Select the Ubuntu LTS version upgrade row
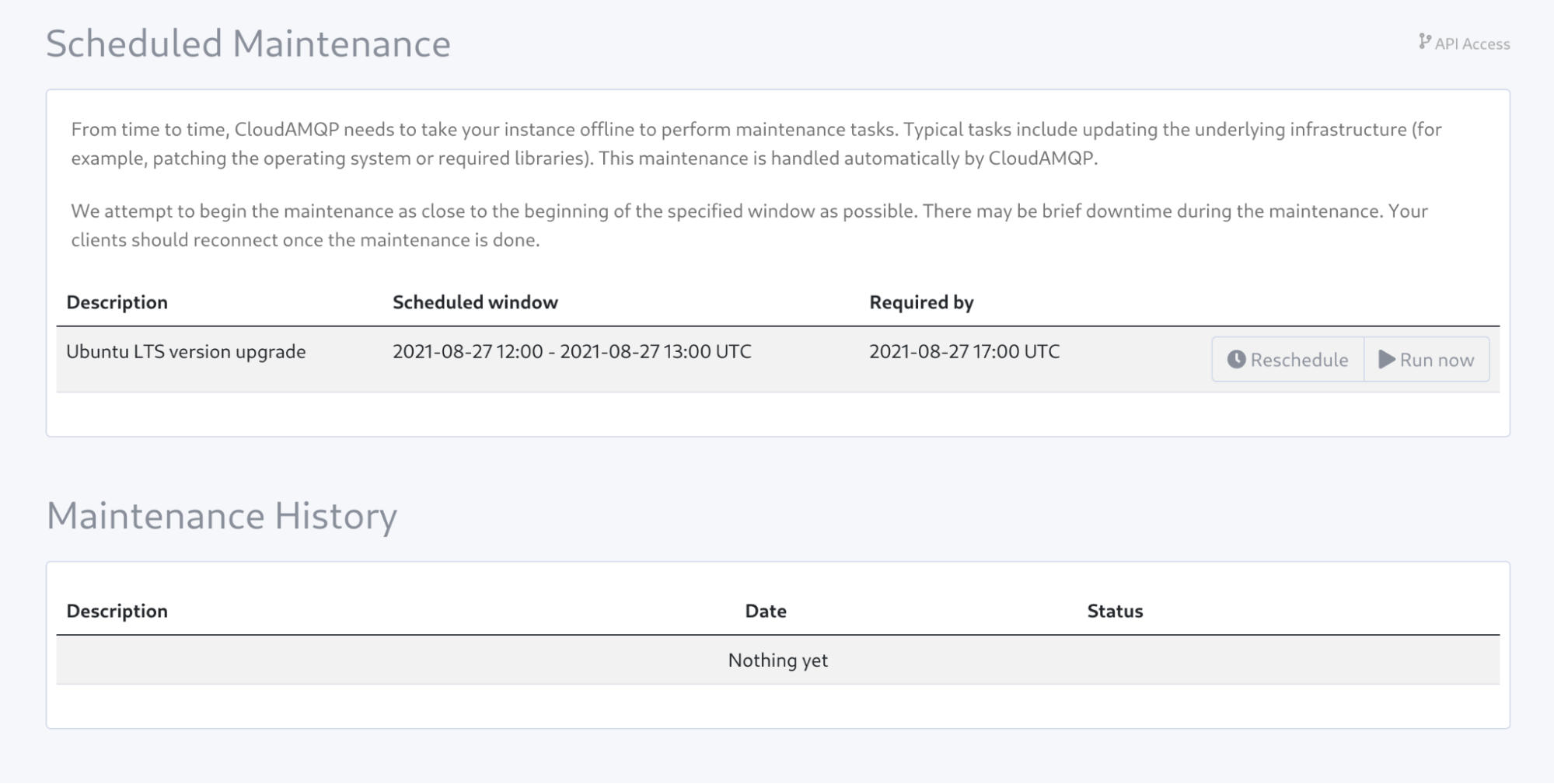Screen dimensions: 1554x784 [x=777, y=359]
